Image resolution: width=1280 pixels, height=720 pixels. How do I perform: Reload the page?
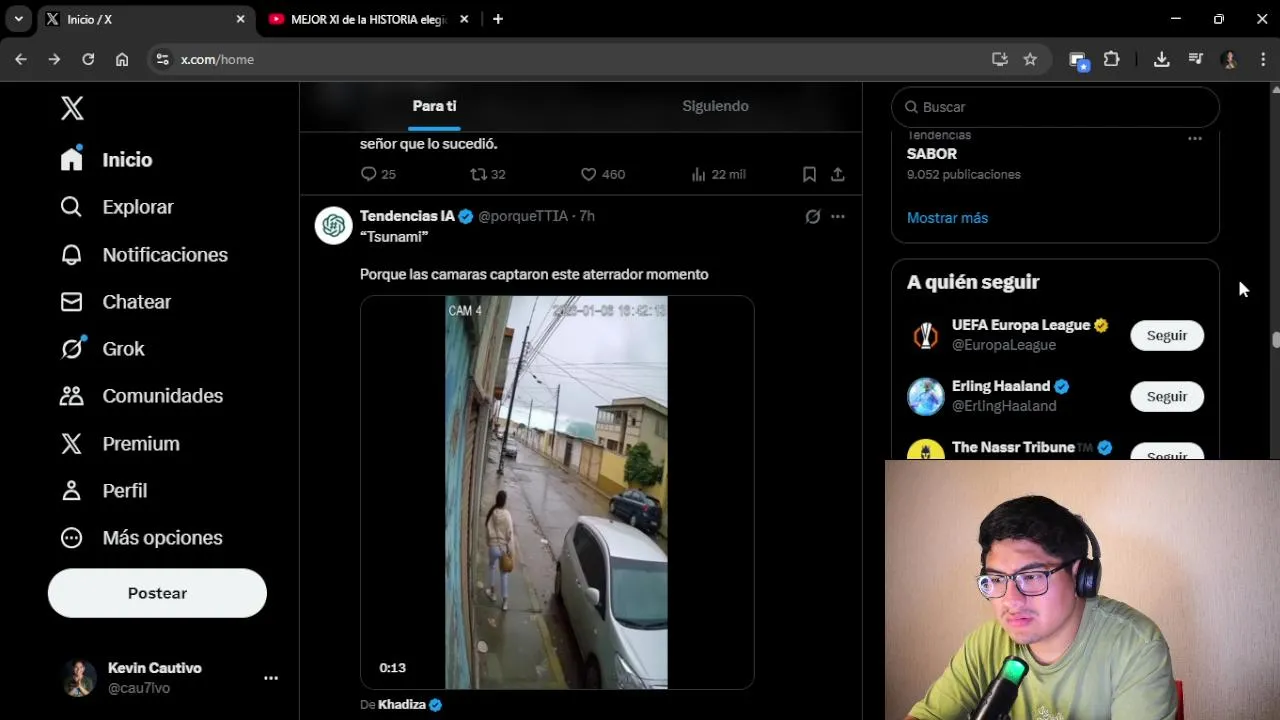[88, 59]
